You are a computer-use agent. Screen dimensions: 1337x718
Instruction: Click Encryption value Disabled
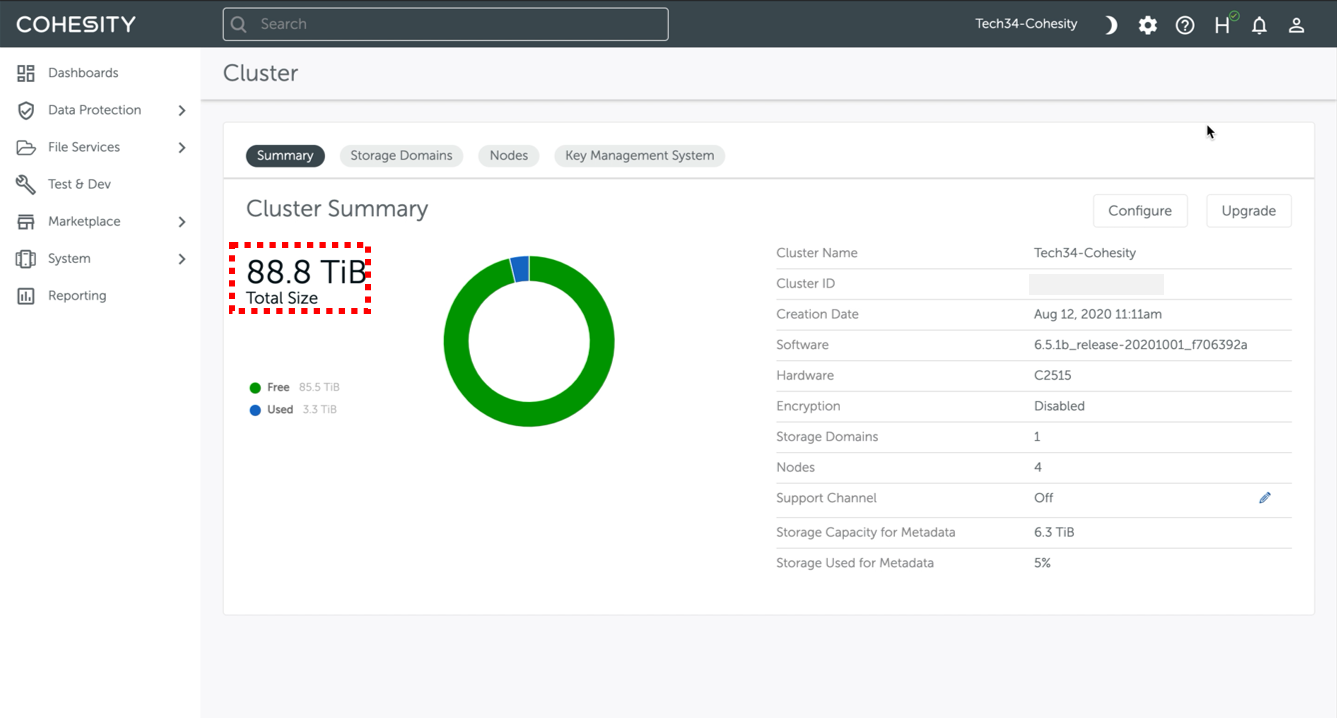click(1059, 406)
